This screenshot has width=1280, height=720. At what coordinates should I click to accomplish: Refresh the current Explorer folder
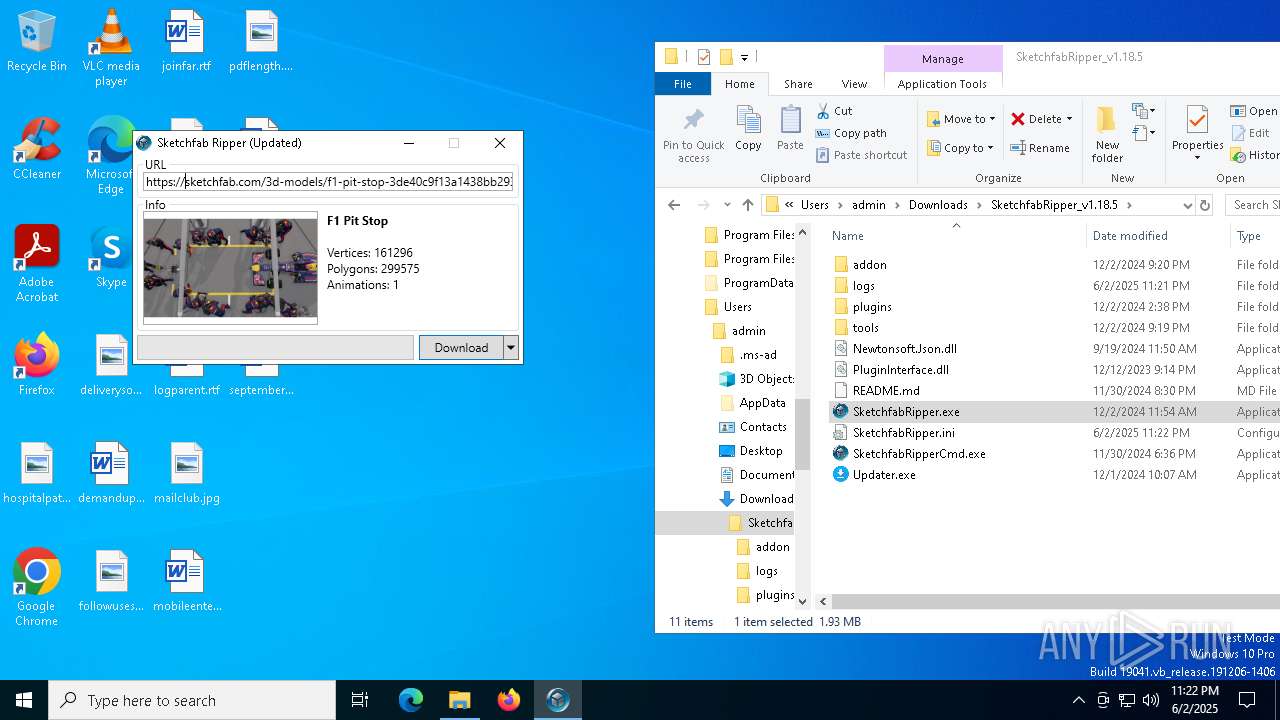pyautogui.click(x=1205, y=205)
